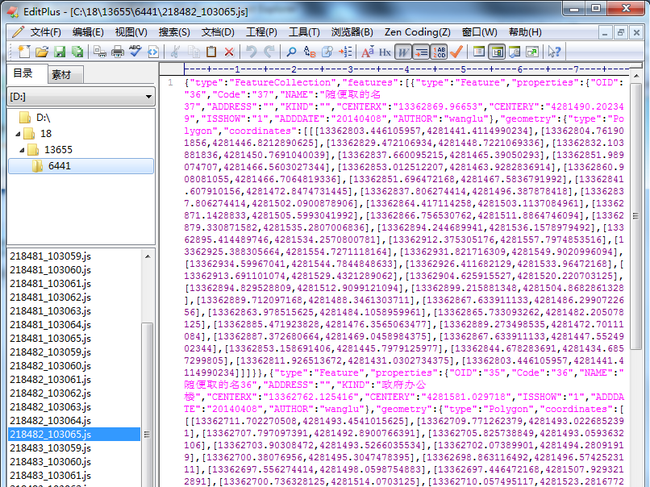The width and height of the screenshot is (650, 487).
Task: Toggle the auto indent toolbar button
Action: click(421, 52)
